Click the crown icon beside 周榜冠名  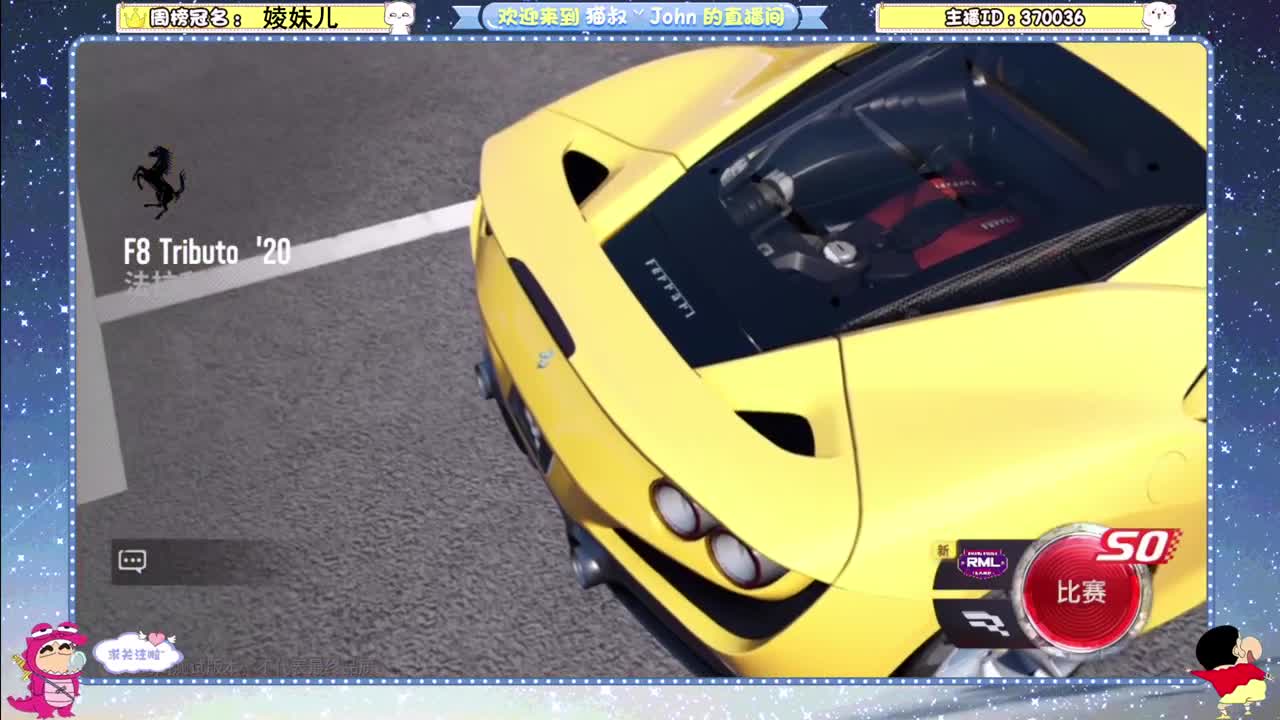[133, 17]
